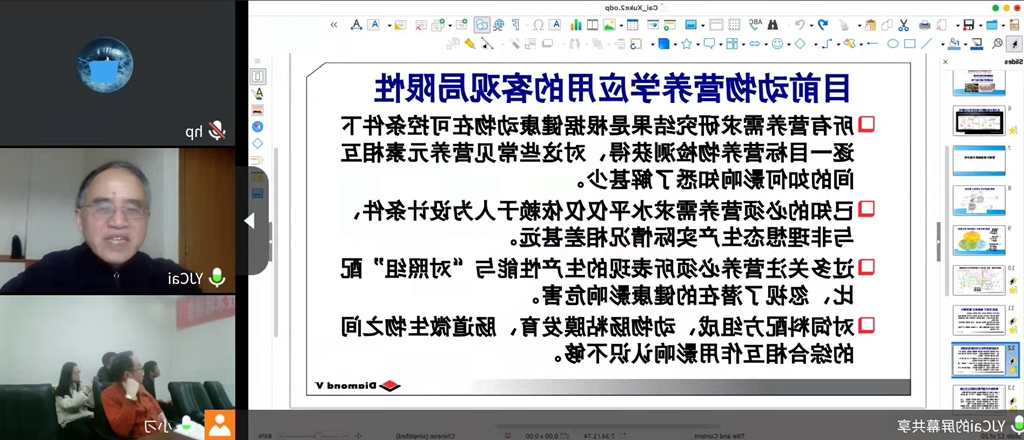
Task: Select the Connector tool
Action: (x=827, y=44)
